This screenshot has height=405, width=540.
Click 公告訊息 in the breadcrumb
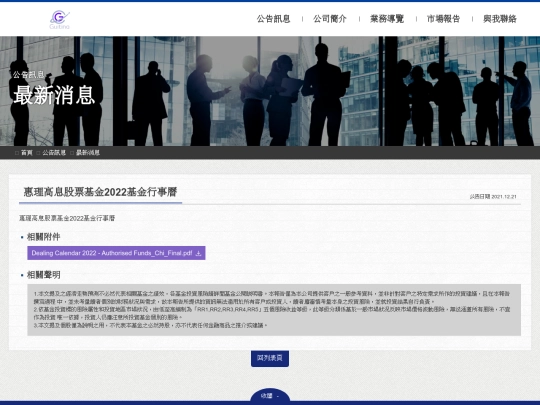[x=54, y=153]
